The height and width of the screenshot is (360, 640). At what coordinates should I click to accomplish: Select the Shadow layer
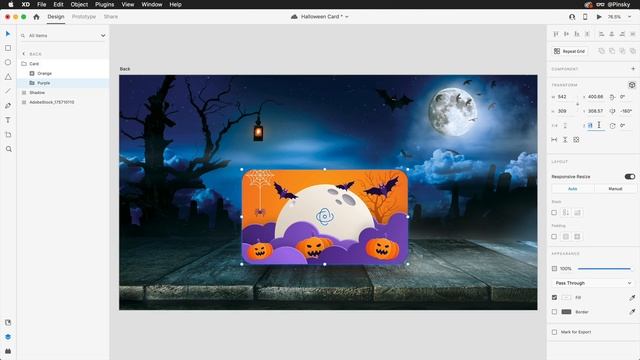pyautogui.click(x=63, y=93)
